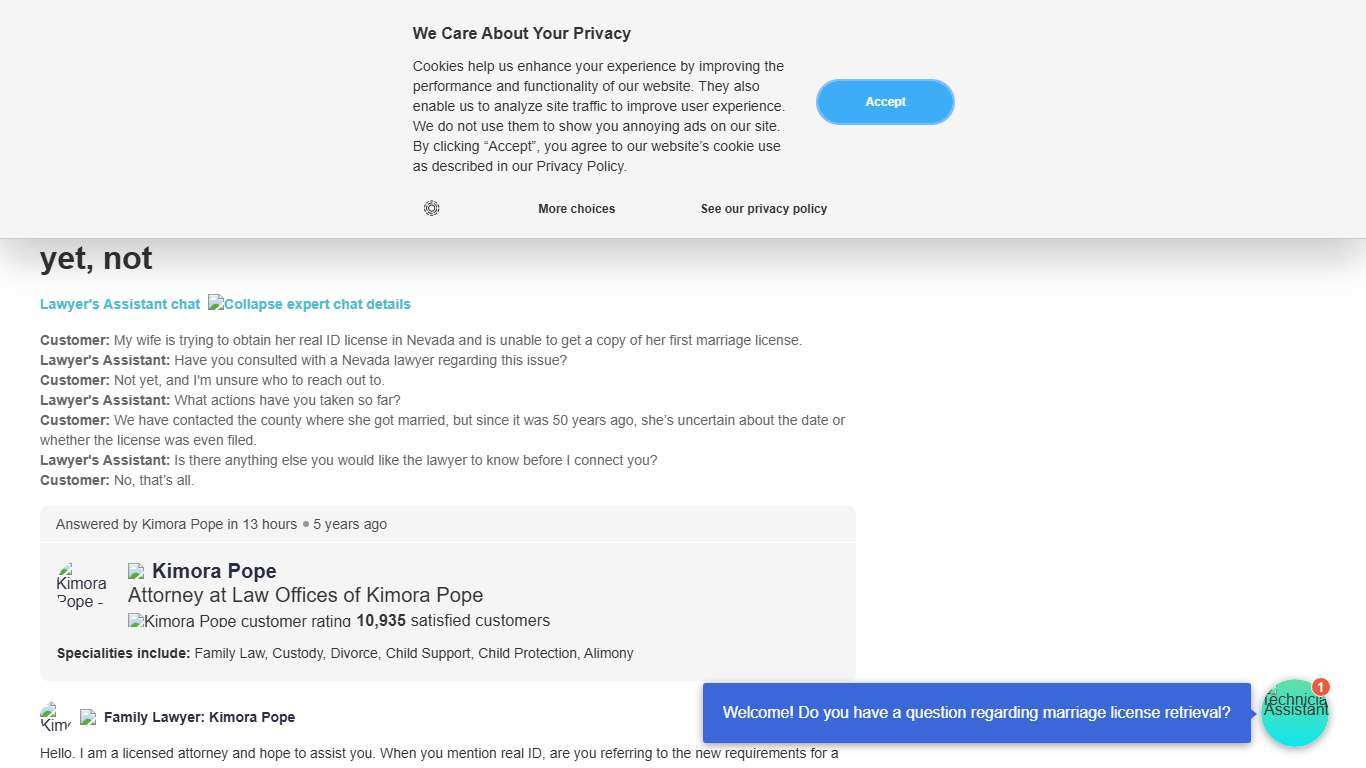Select Family Lawyer: Kimora Pope label

click(199, 717)
